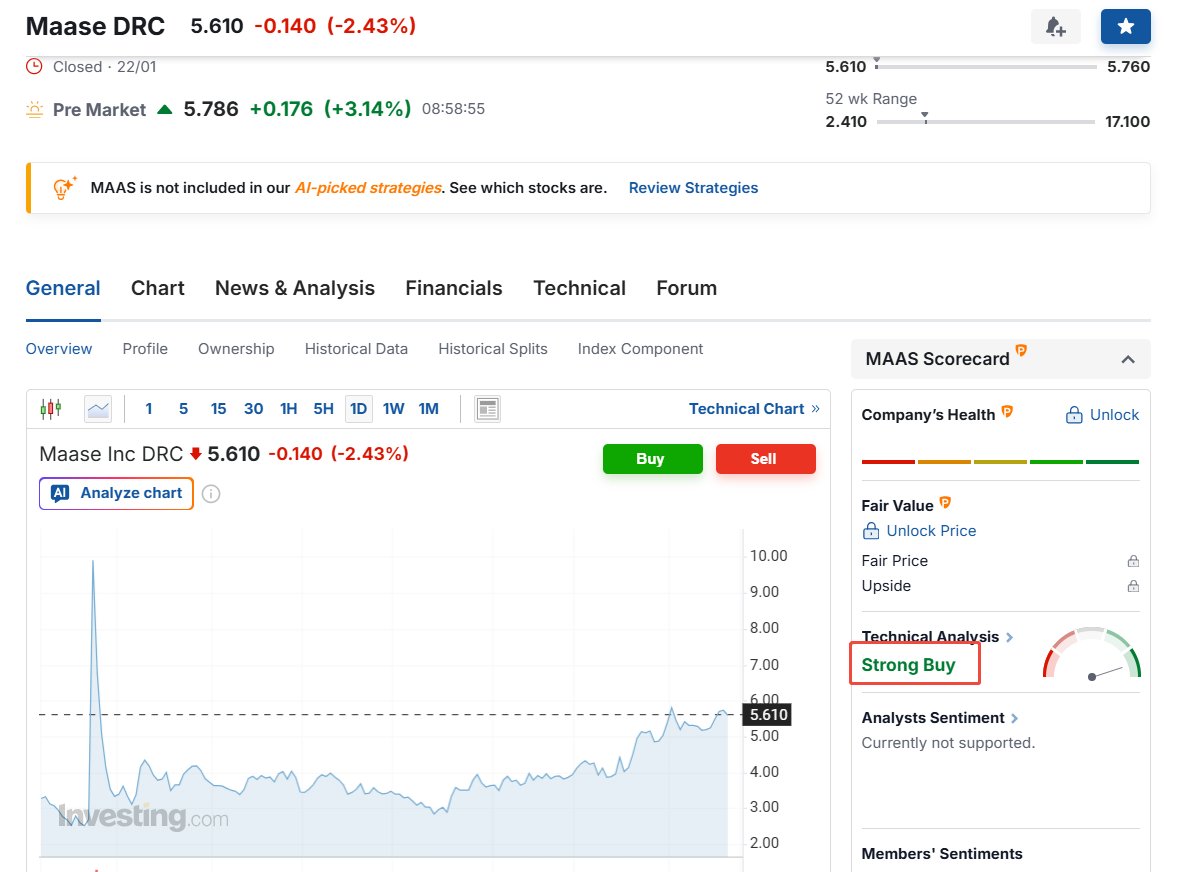This screenshot has height=872, width=1179.
Task: Select the 1H chart interval
Action: [x=289, y=409]
